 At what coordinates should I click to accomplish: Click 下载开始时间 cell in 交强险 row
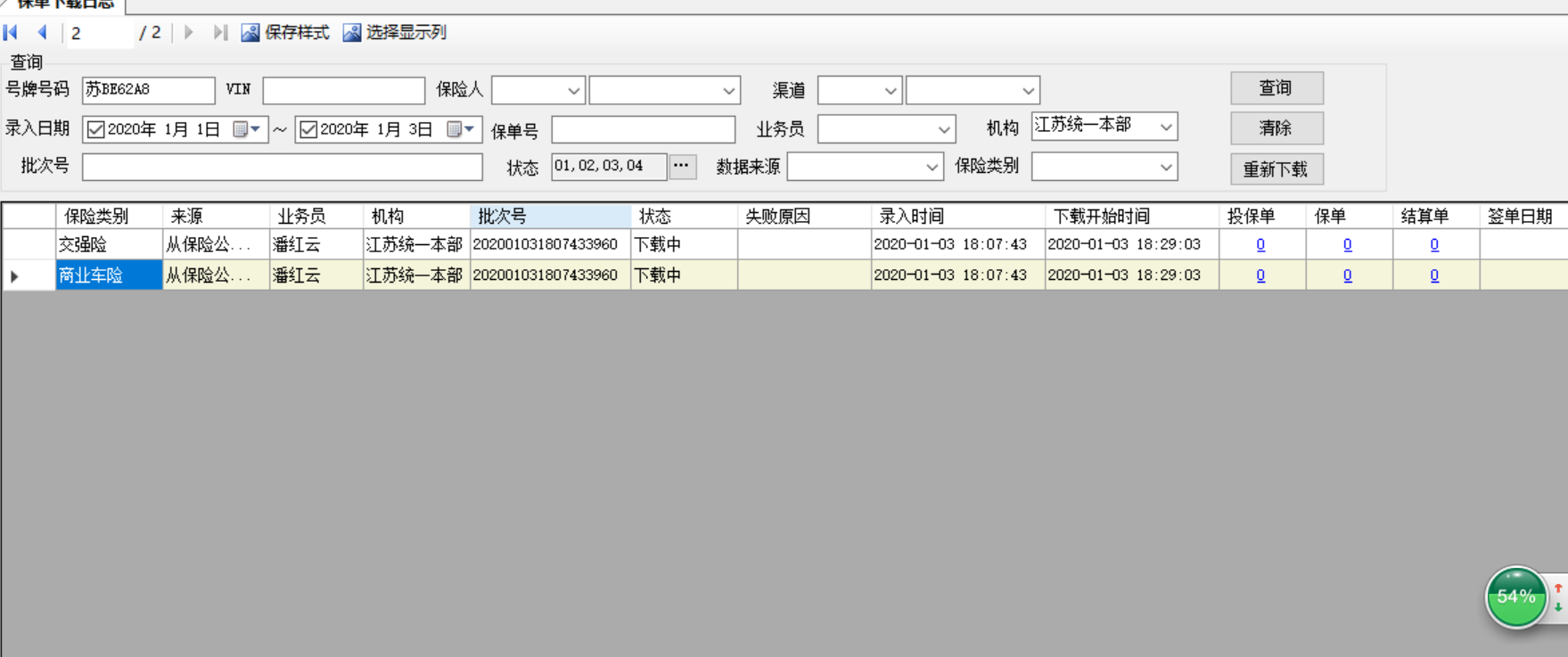click(x=1132, y=244)
